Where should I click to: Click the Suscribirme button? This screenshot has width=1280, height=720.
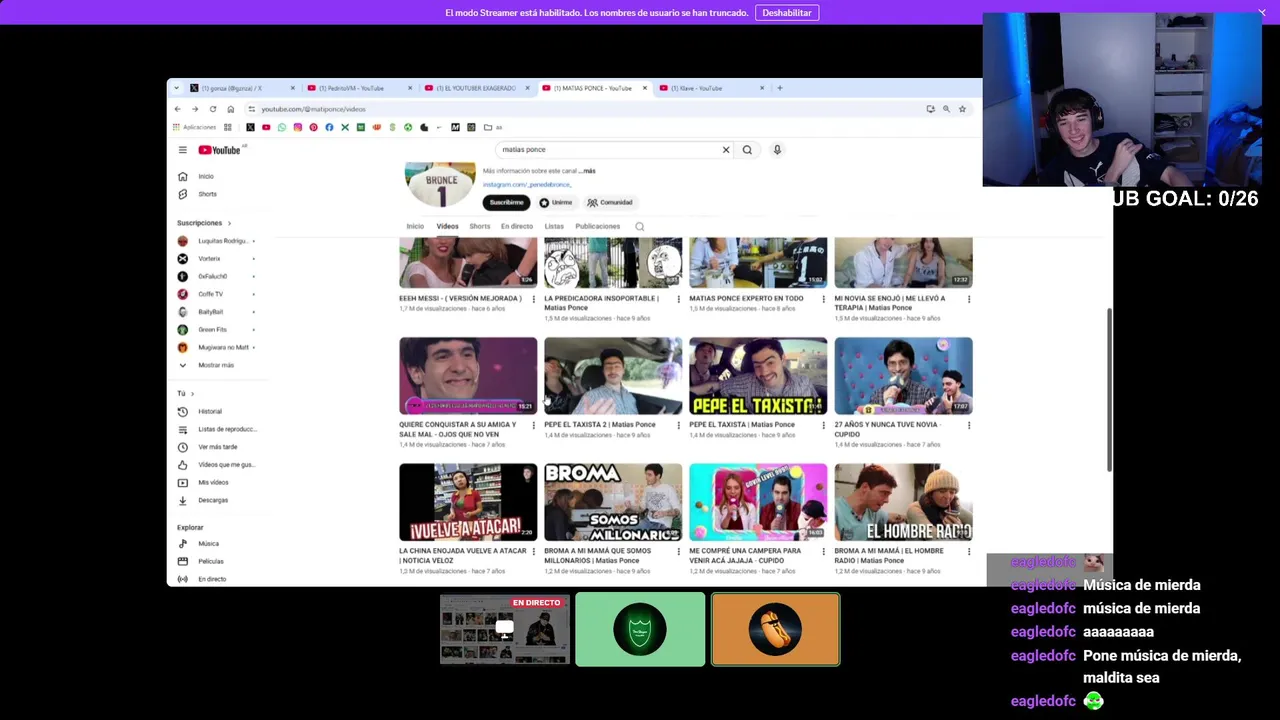pos(506,202)
